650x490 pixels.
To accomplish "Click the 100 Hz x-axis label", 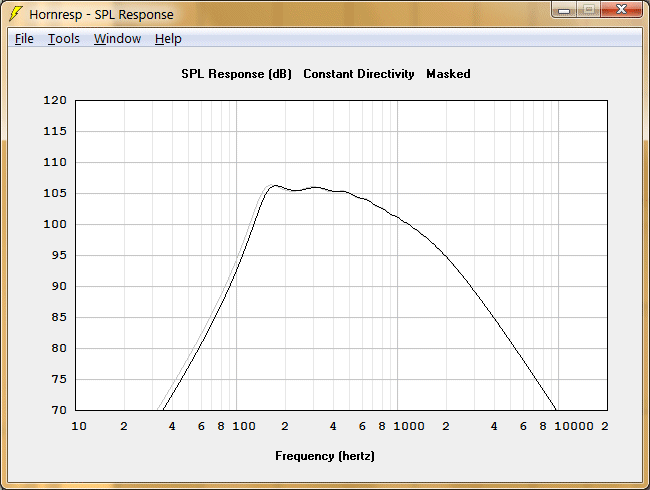I will [x=243, y=426].
